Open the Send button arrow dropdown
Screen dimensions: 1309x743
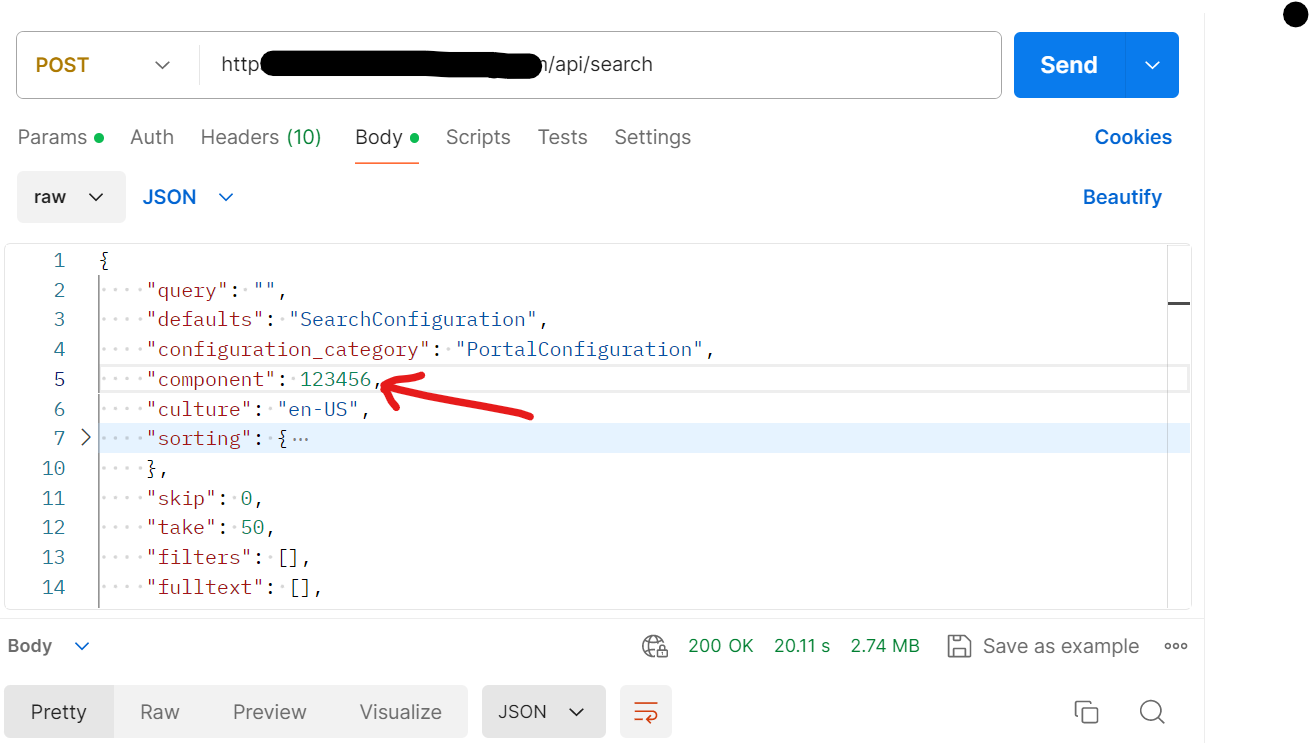[1152, 65]
